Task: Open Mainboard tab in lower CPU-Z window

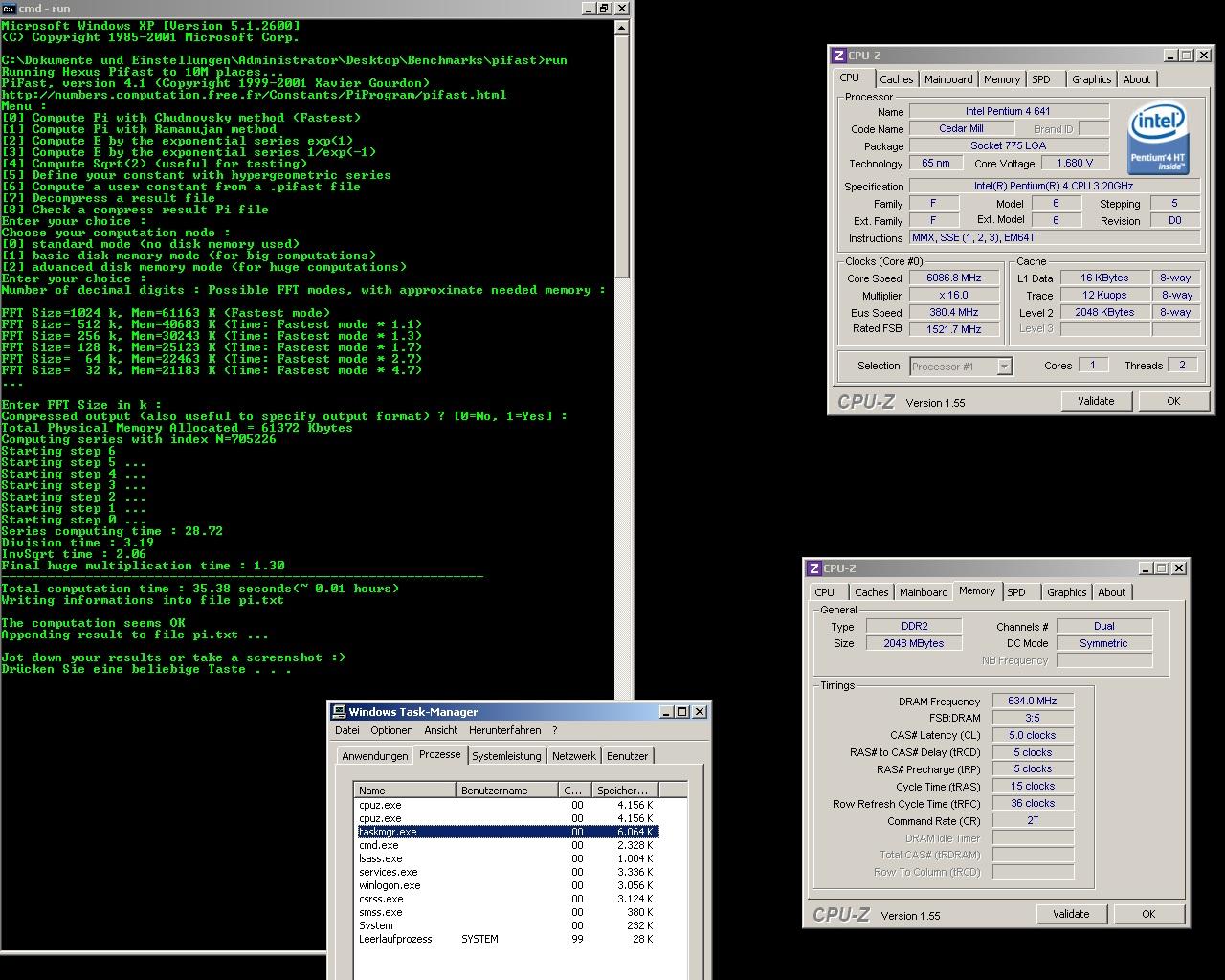Action: pyautogui.click(x=924, y=592)
